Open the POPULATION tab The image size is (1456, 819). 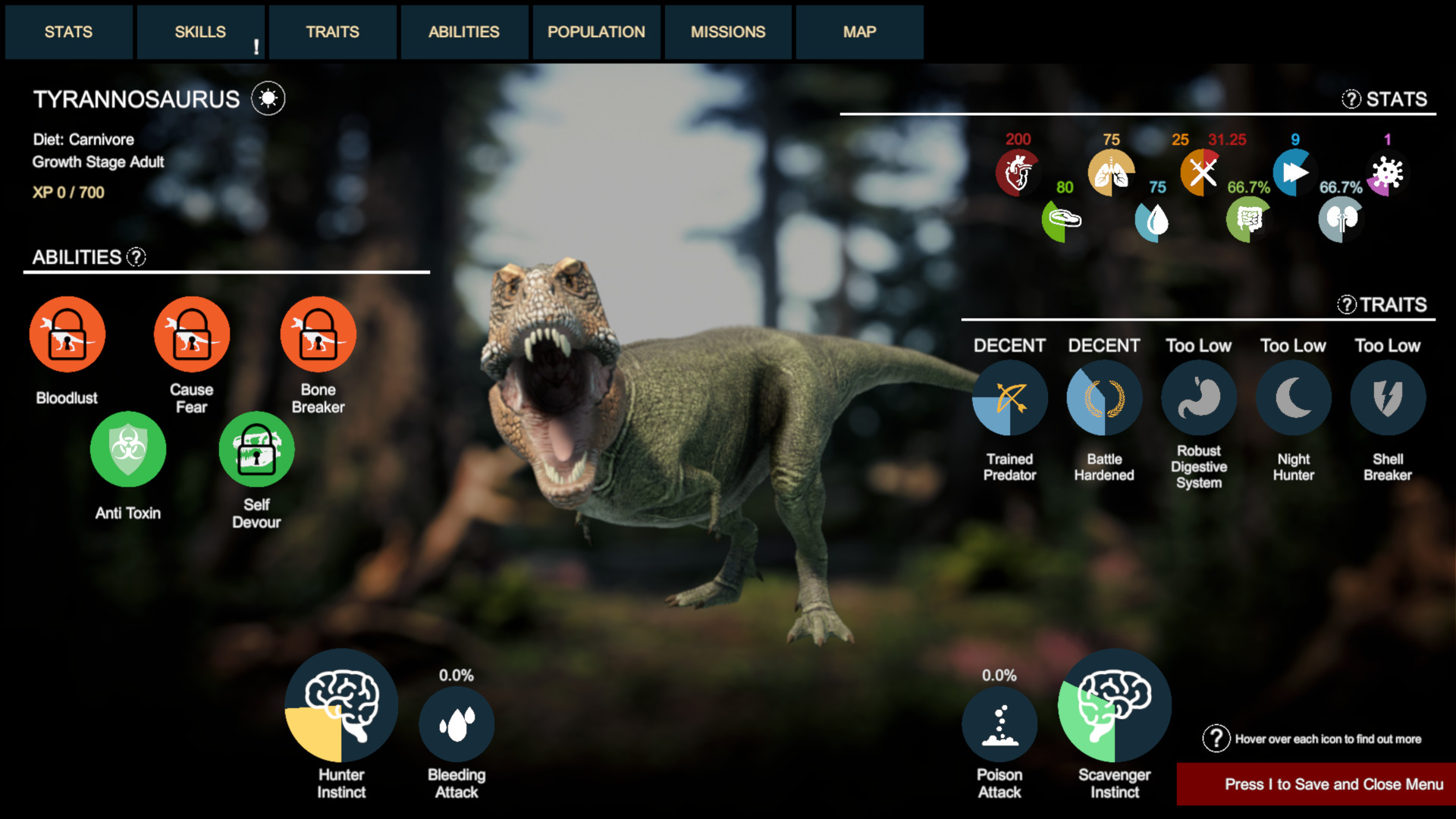point(596,32)
